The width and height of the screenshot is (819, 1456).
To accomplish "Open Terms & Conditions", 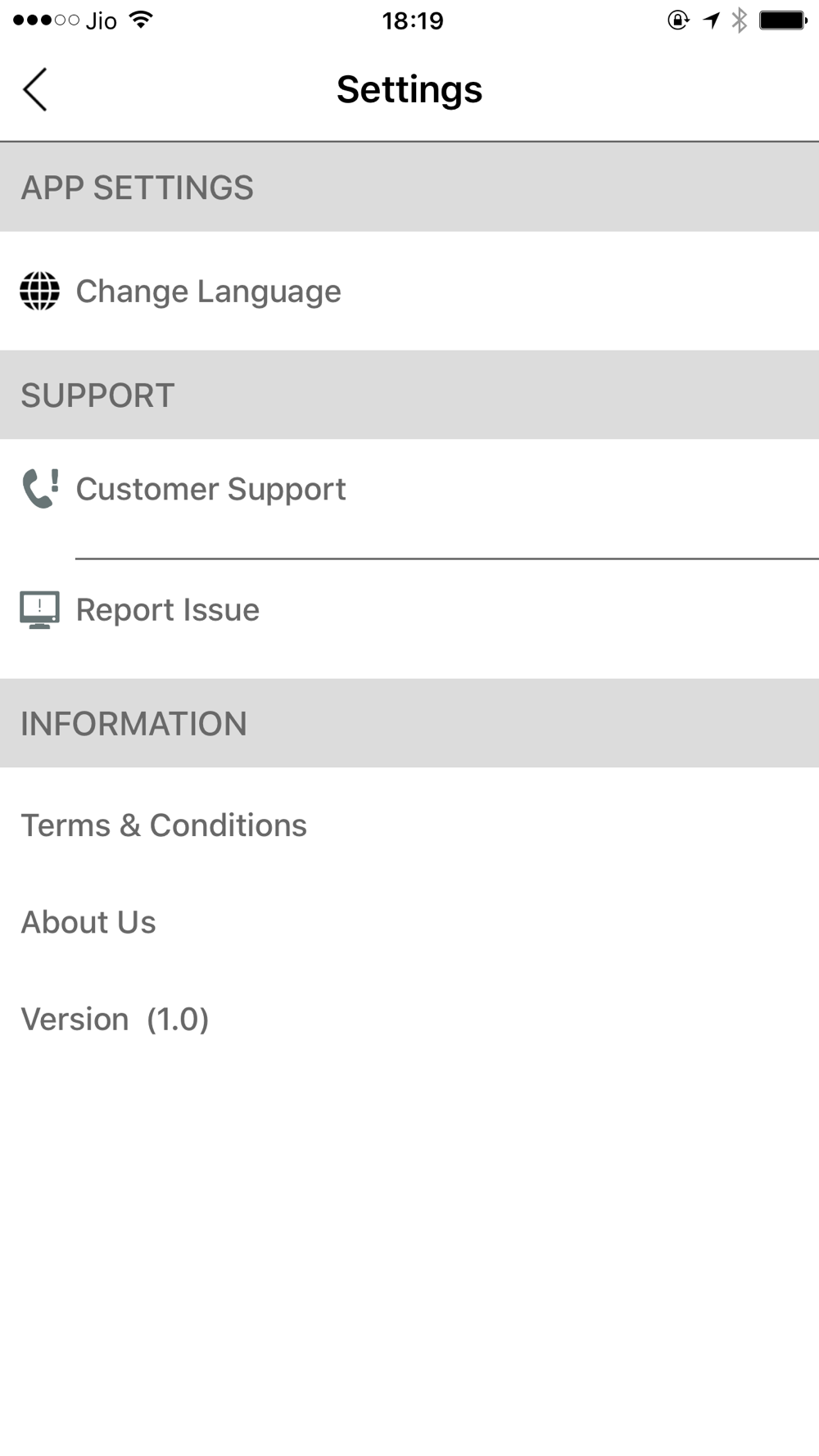I will [x=409, y=825].
